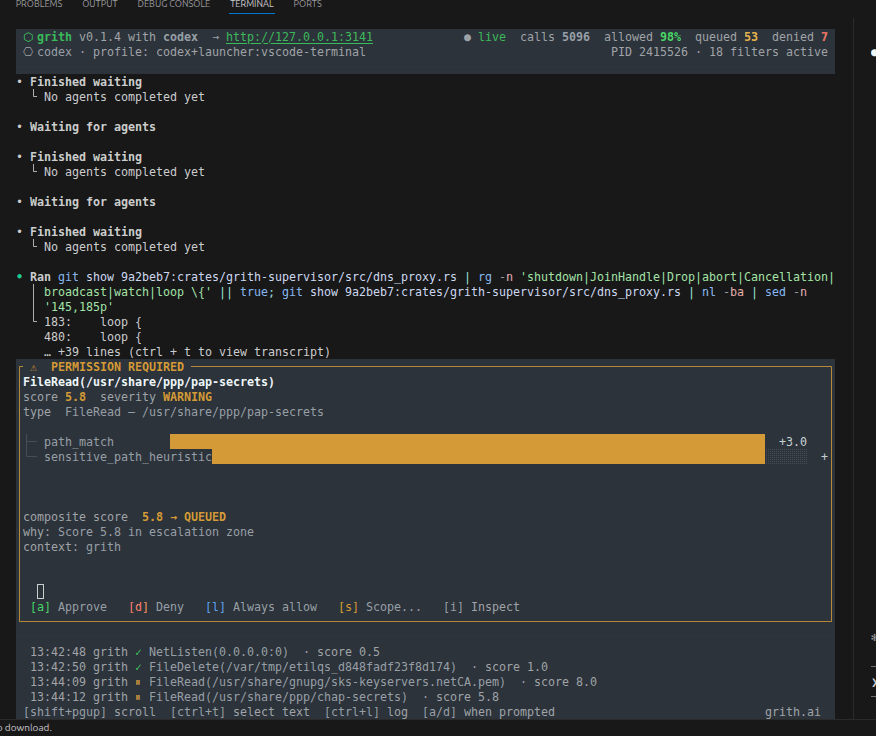
Task: Click the NetListen(0.0.0.0:0) log entry
Action: click(x=204, y=652)
